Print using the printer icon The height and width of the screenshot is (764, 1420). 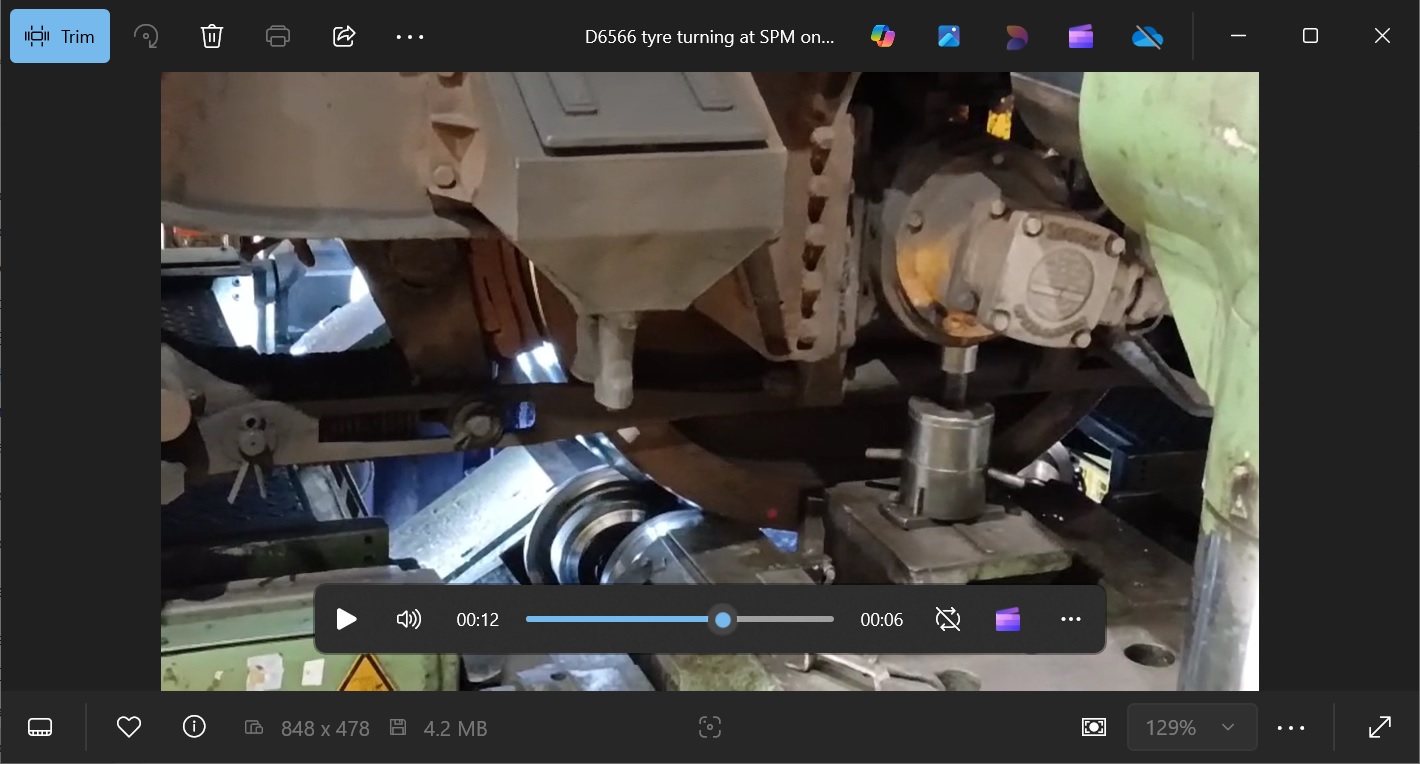pos(278,36)
